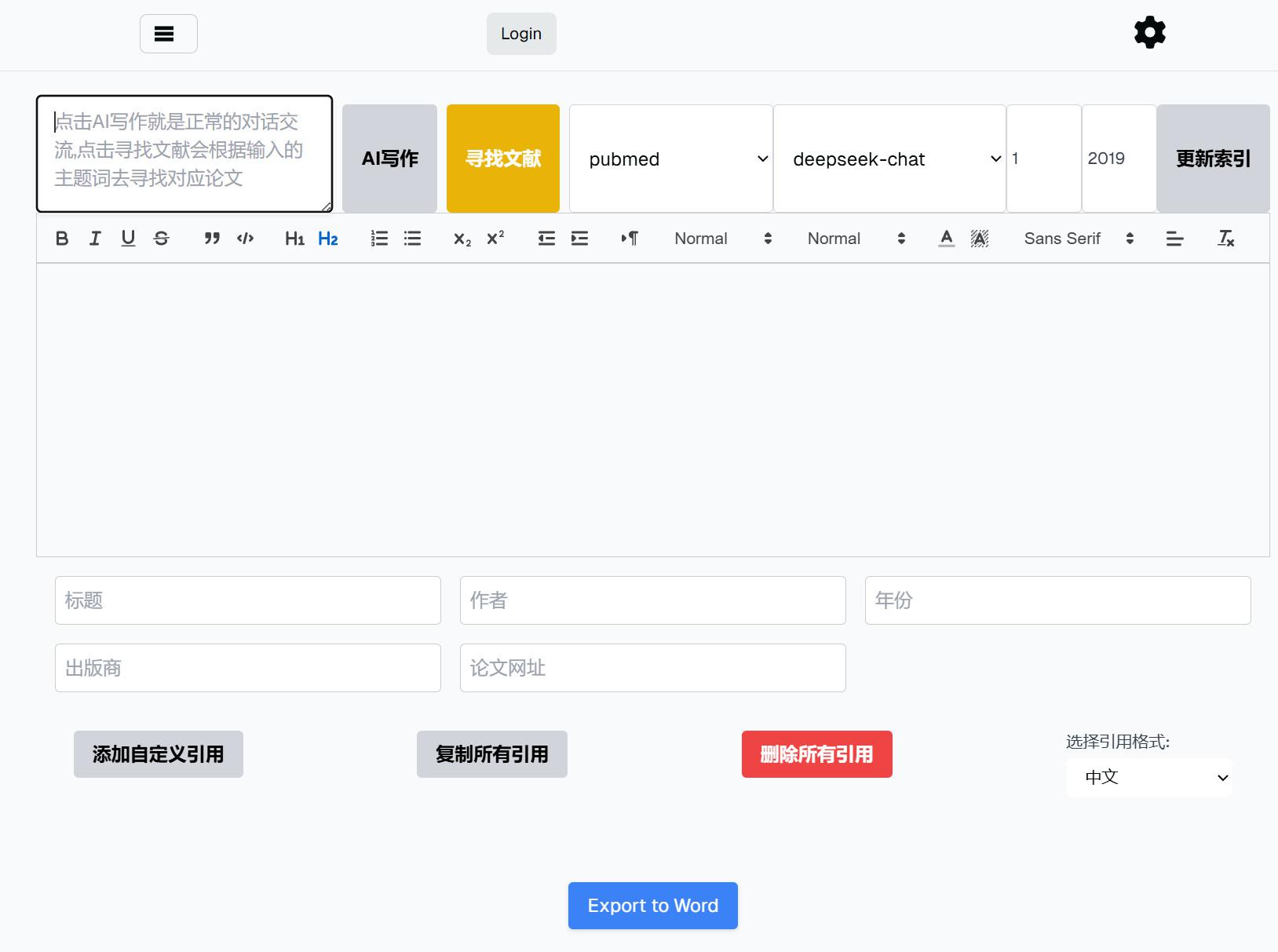Click the 论文网址 input field

(652, 668)
